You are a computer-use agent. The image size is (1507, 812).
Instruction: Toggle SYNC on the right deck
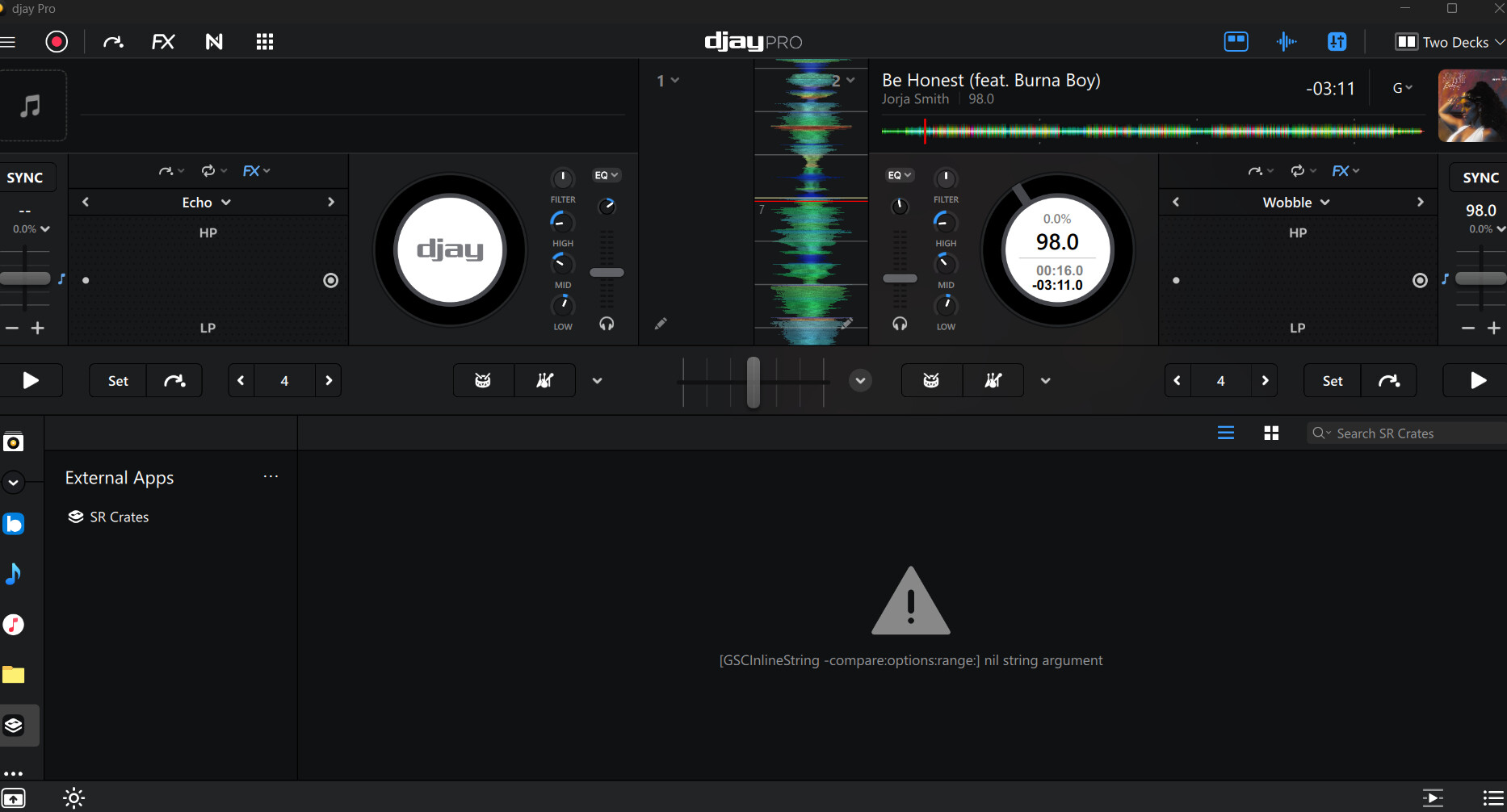click(x=1480, y=178)
